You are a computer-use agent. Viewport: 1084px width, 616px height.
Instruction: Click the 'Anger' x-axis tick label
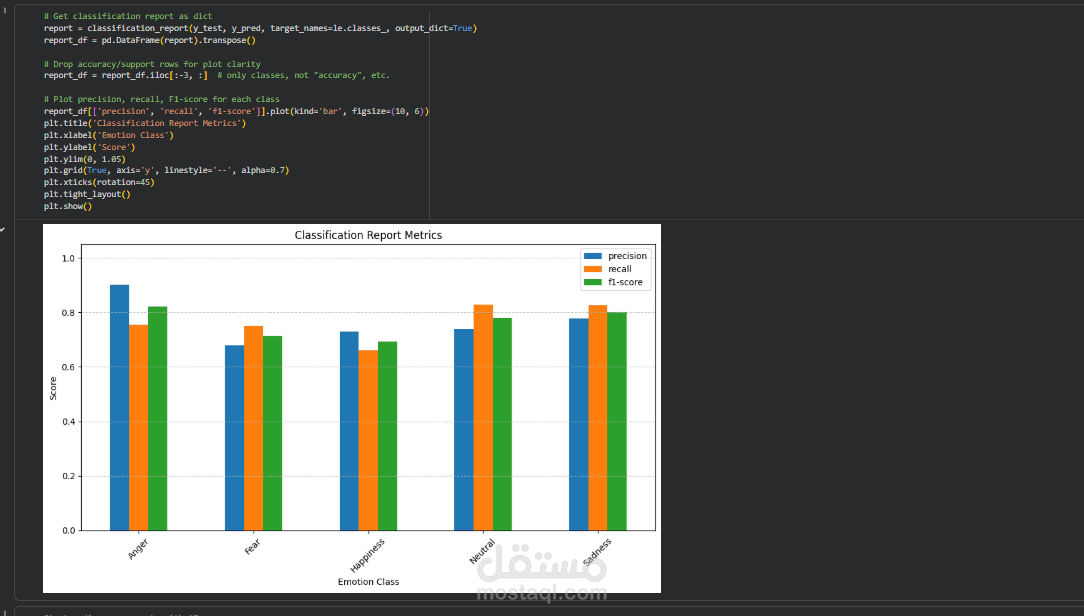pos(138,549)
